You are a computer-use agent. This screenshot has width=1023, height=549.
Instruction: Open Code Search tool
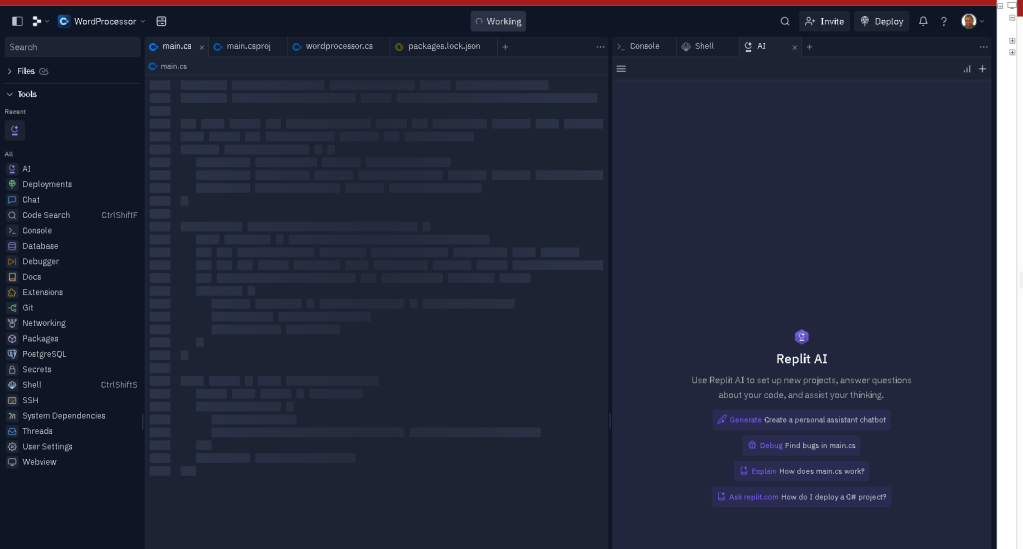(72, 215)
